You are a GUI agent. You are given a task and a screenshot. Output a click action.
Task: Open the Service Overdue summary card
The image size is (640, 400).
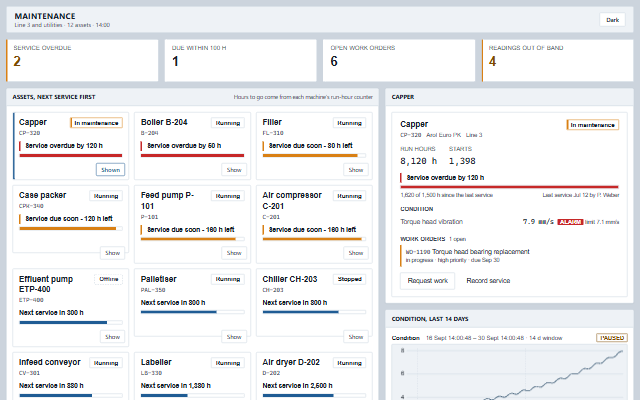click(82, 60)
